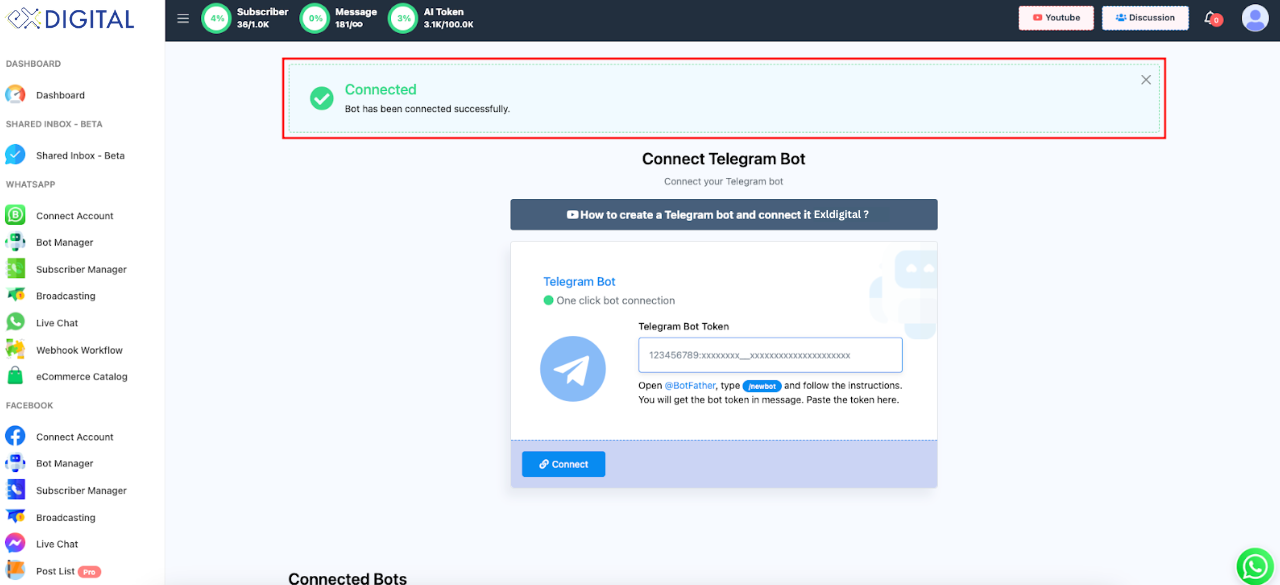Focus the Telegram Bot Token field
Screen dimensions: 1280x585
tap(770, 355)
